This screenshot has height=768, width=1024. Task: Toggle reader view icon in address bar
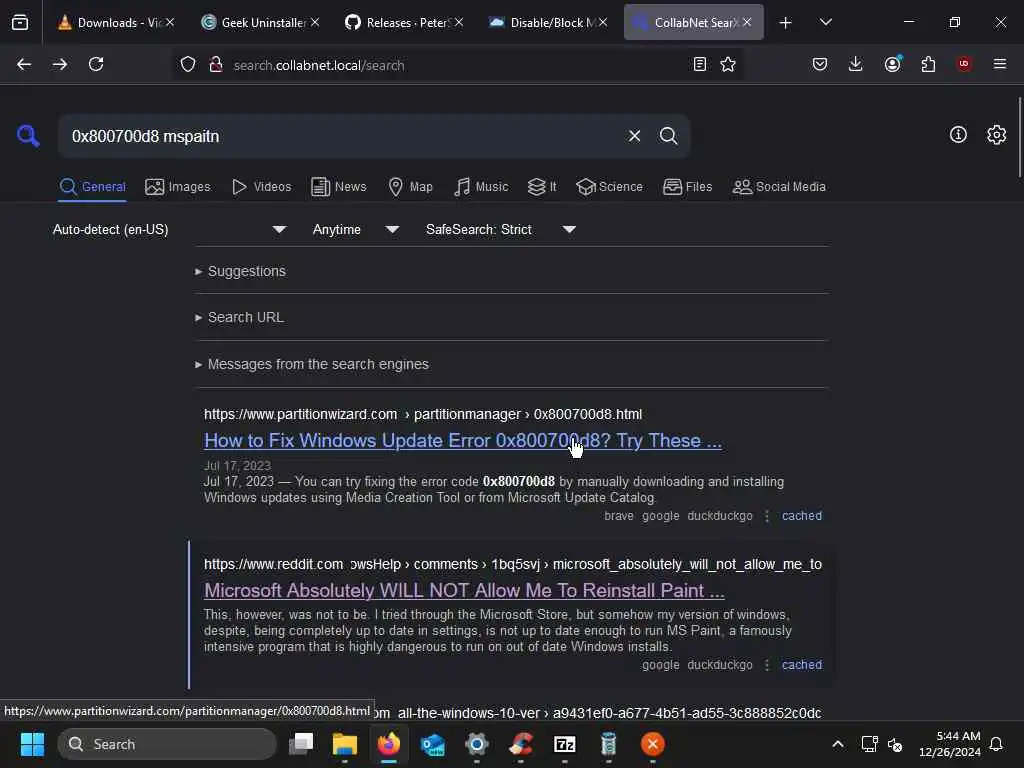699,64
